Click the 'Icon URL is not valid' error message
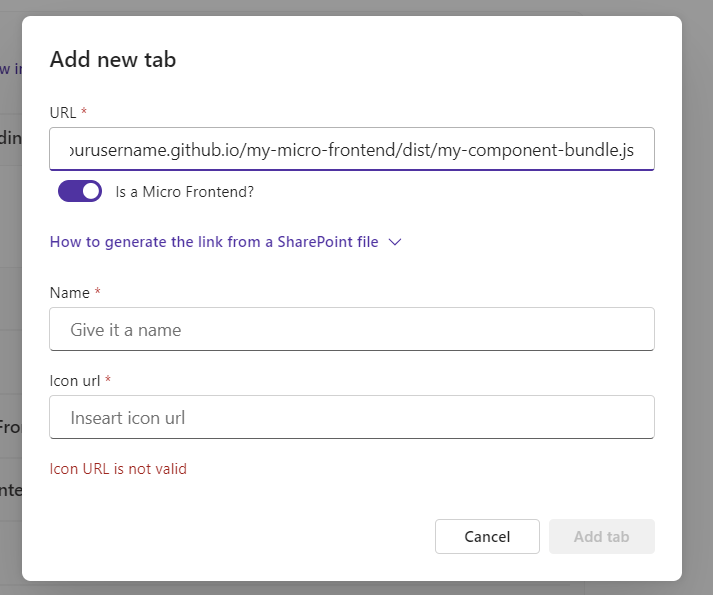 point(118,469)
